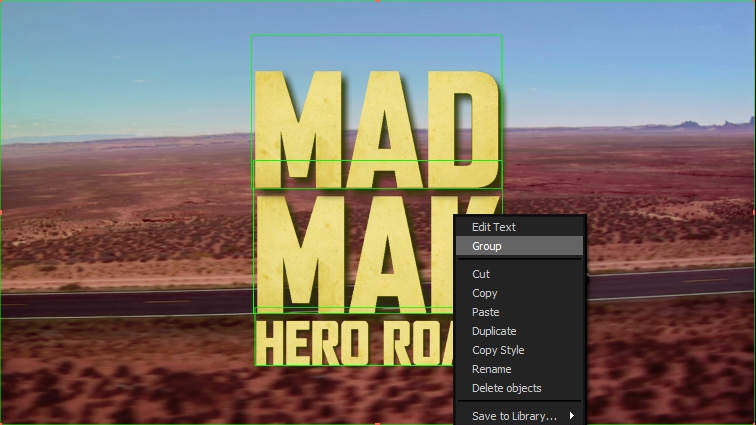
Task: Select Paste in the context menu
Action: click(486, 312)
